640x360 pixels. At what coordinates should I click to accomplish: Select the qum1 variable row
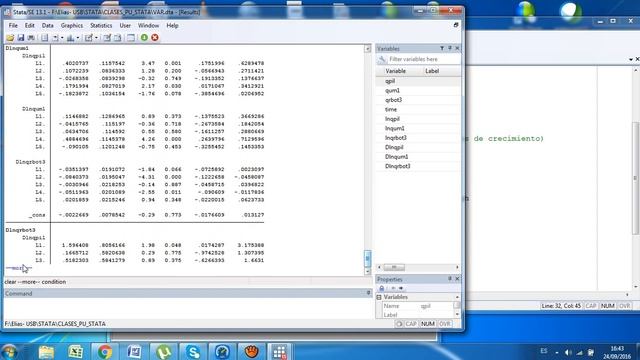click(x=418, y=91)
